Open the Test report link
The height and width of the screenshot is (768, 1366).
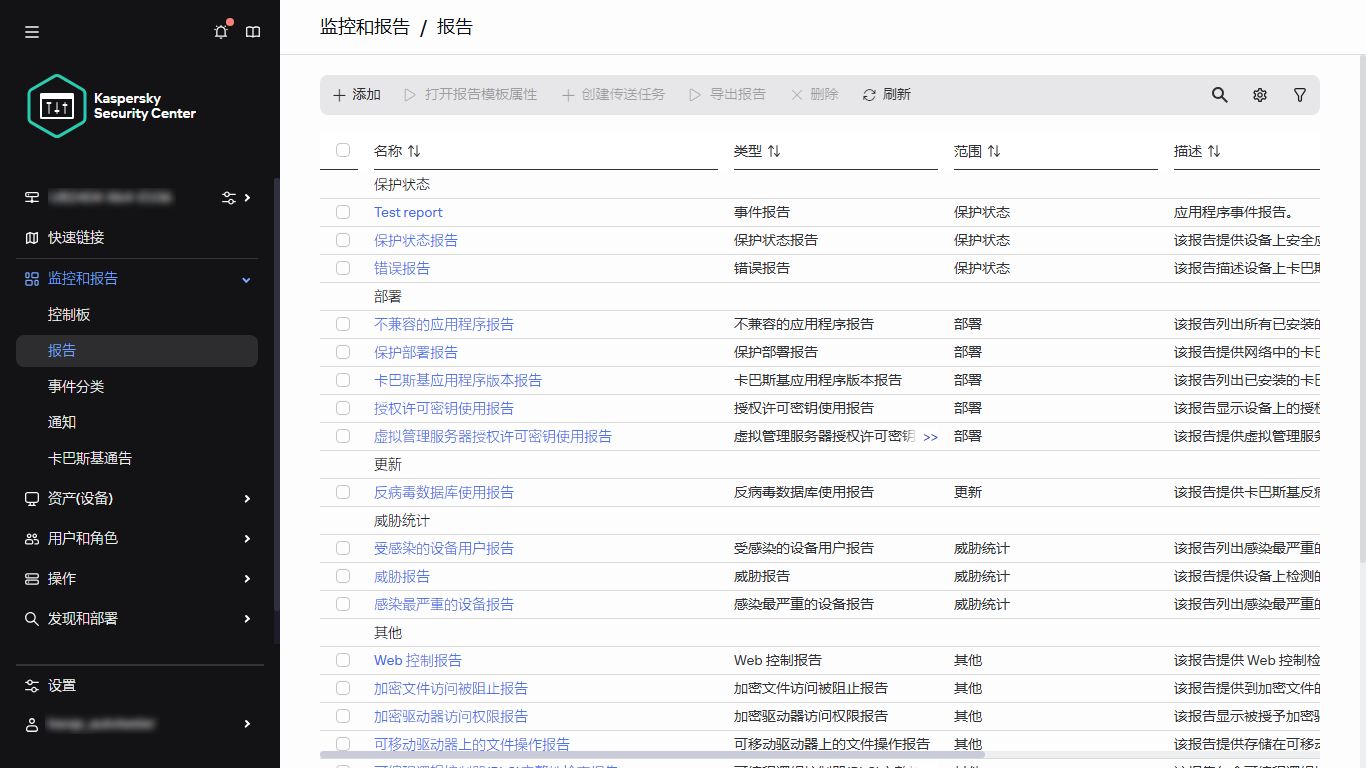(x=408, y=212)
